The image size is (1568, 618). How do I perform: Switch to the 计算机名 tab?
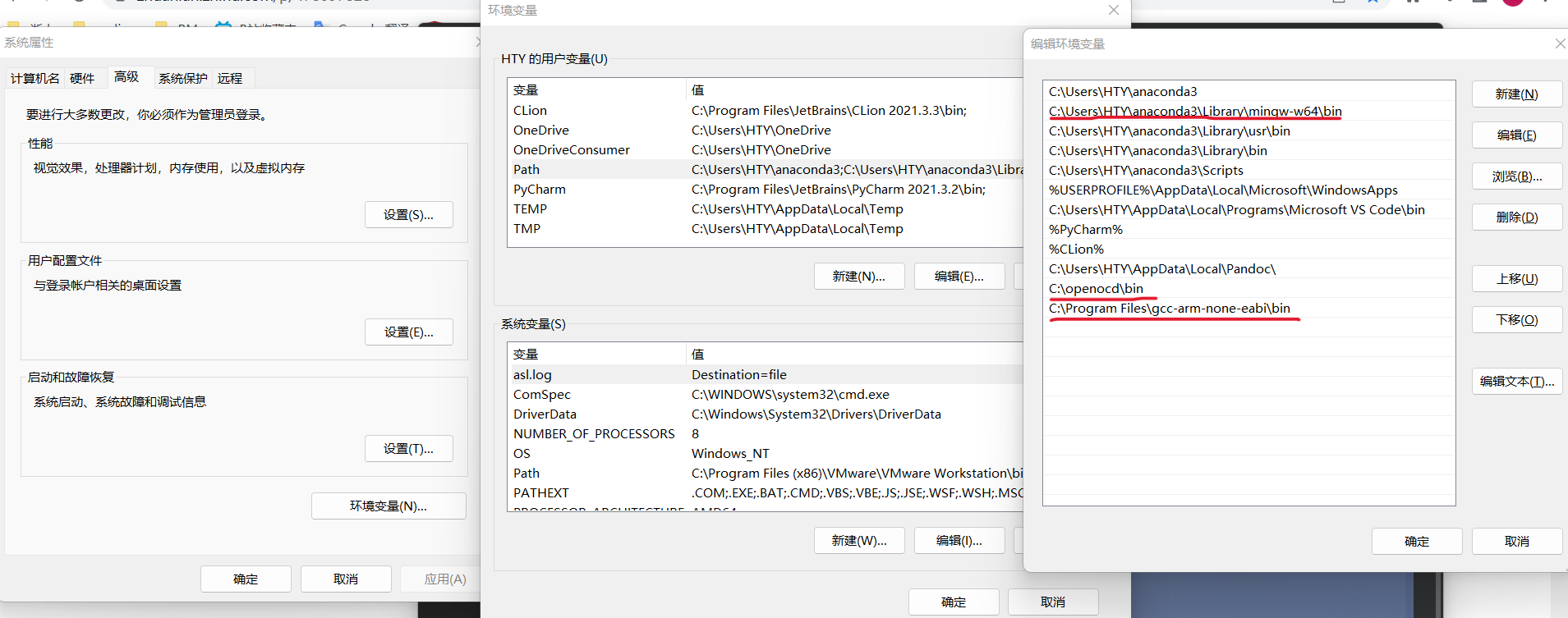[x=35, y=79]
